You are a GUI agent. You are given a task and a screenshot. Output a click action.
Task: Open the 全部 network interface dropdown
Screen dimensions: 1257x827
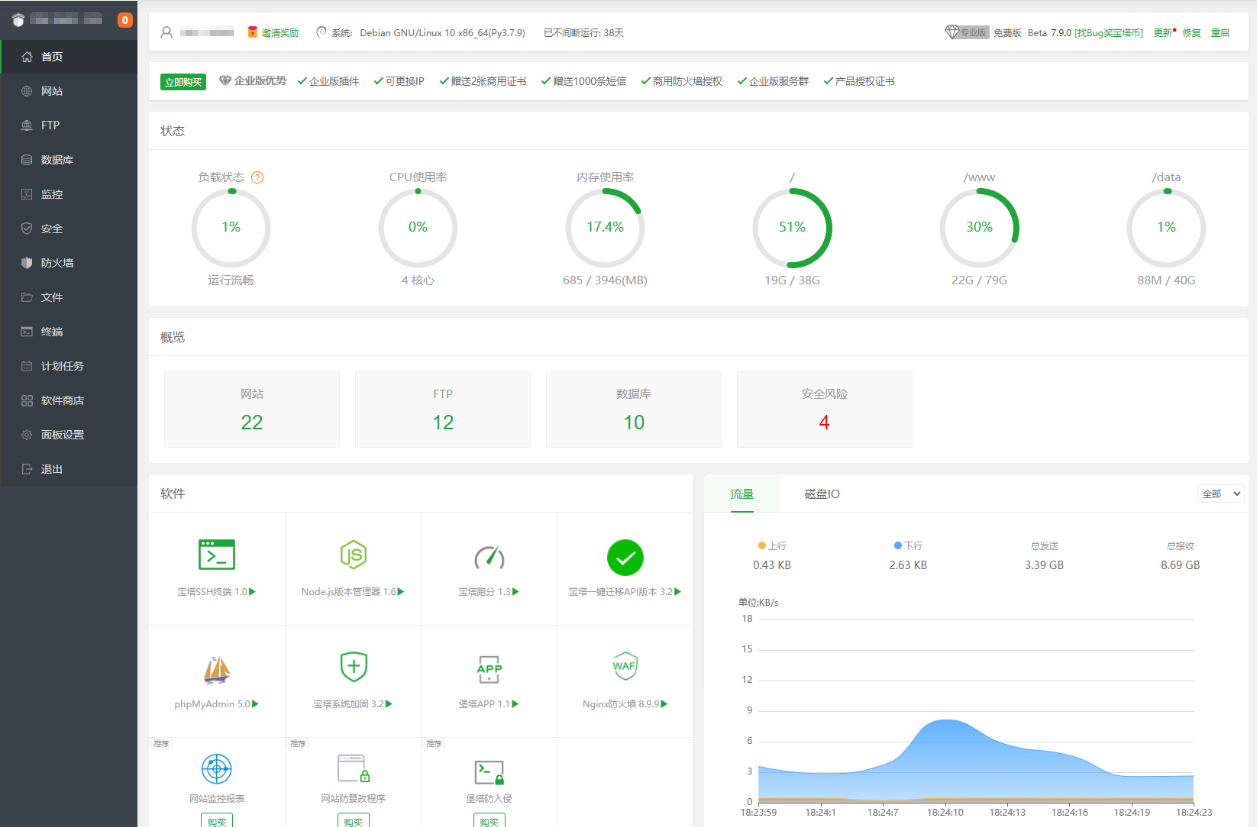pos(1220,493)
